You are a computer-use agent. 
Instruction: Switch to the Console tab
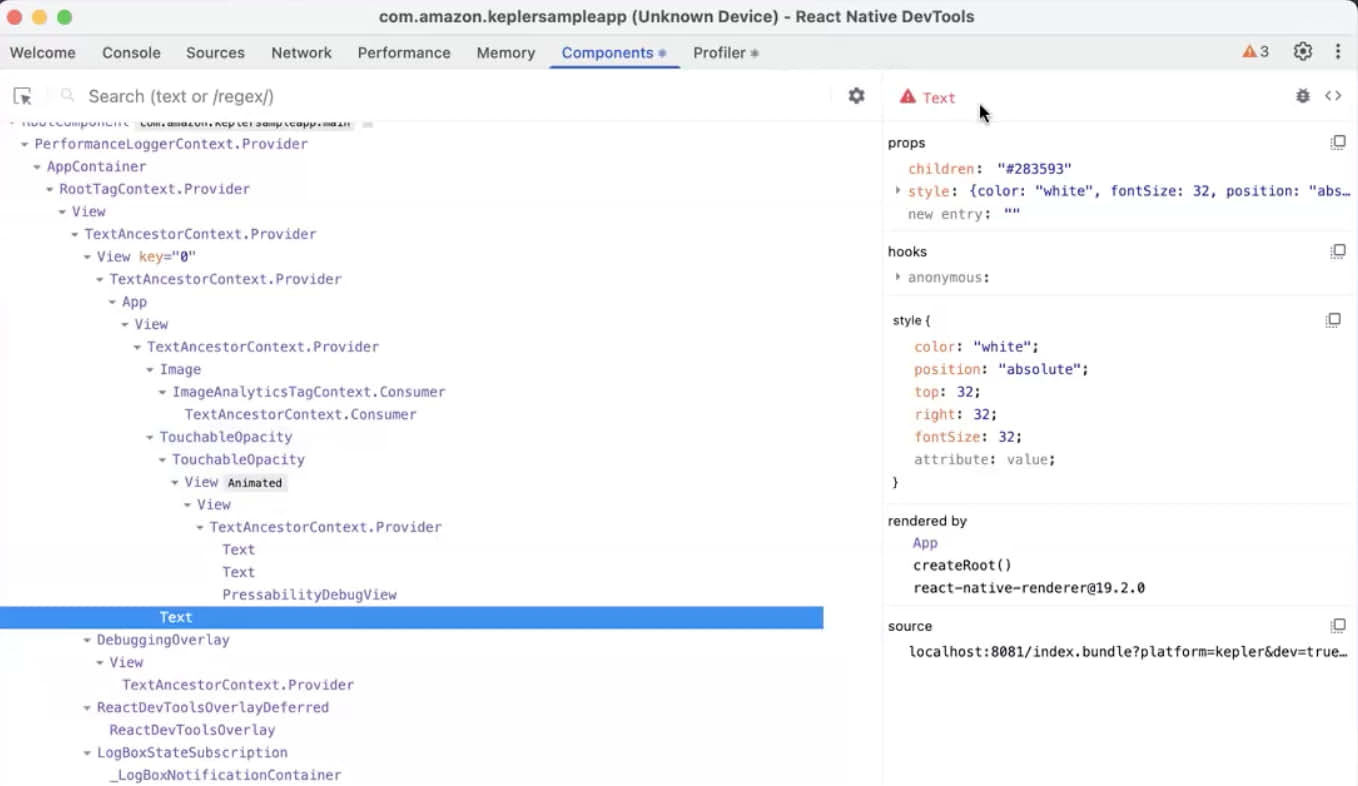(x=131, y=53)
